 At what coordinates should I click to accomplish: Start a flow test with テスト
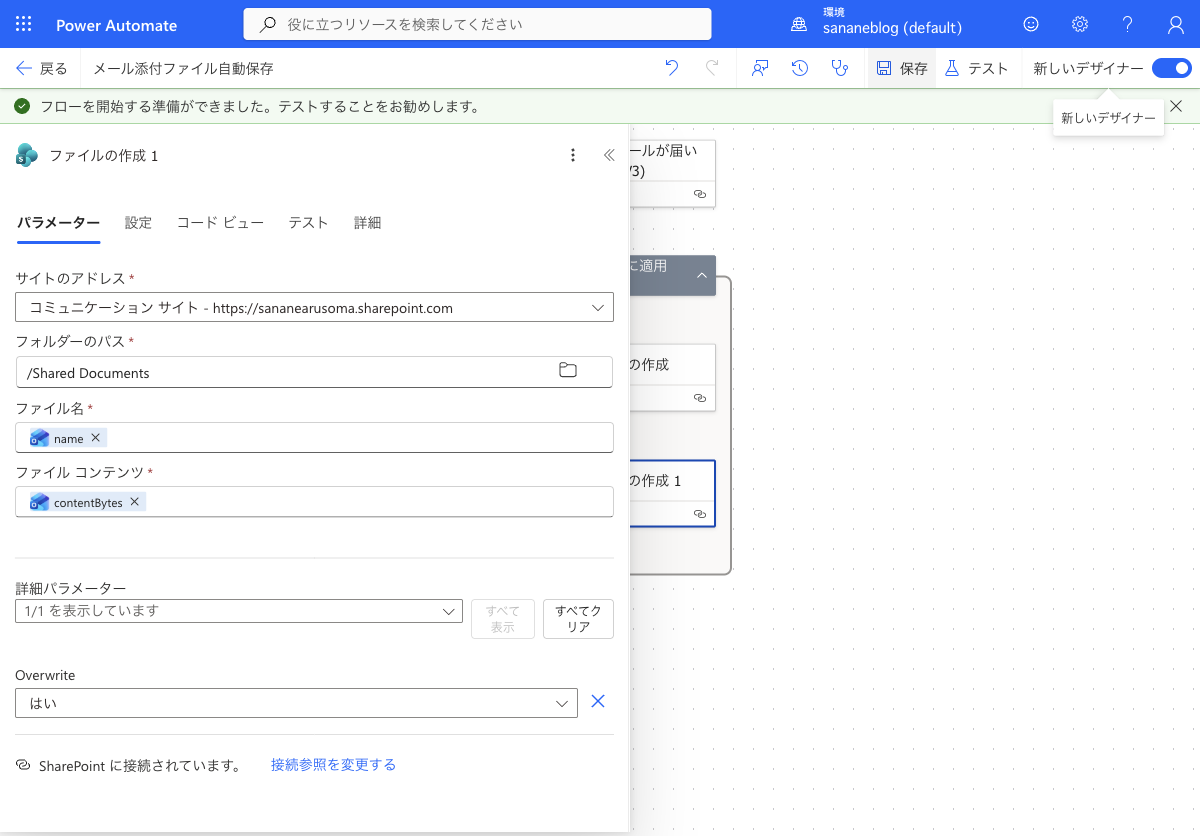pos(976,68)
